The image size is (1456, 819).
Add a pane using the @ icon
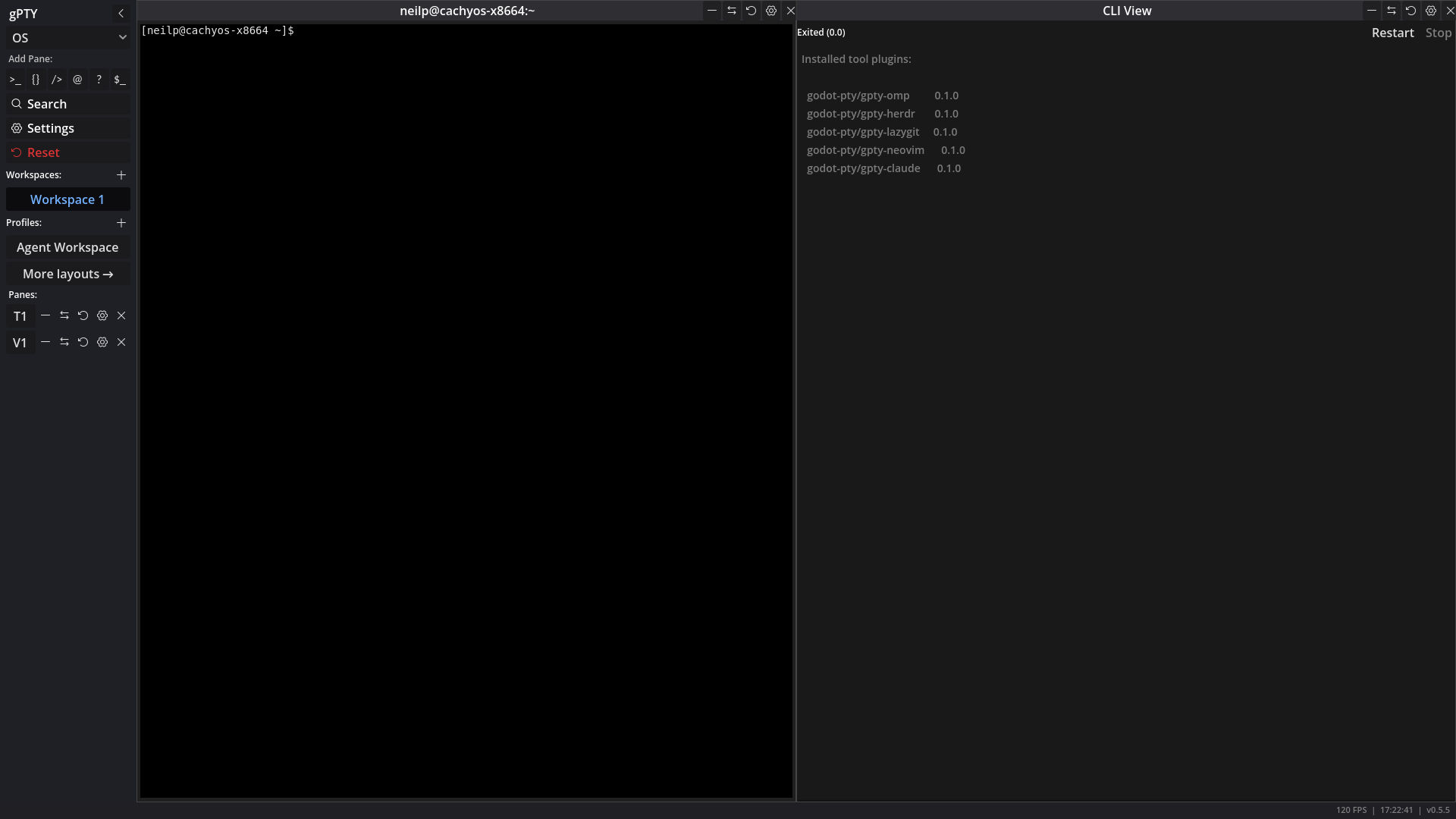pos(77,80)
